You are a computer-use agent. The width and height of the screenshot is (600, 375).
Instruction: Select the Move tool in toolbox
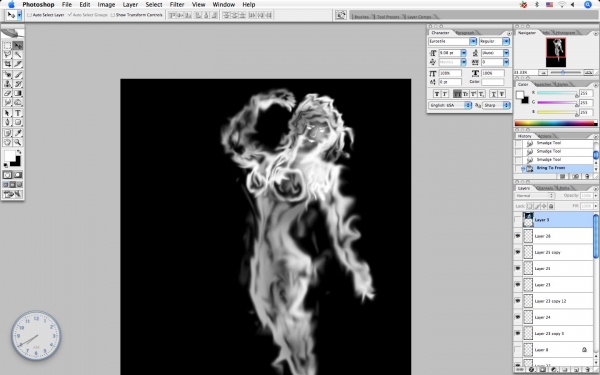coord(18,46)
